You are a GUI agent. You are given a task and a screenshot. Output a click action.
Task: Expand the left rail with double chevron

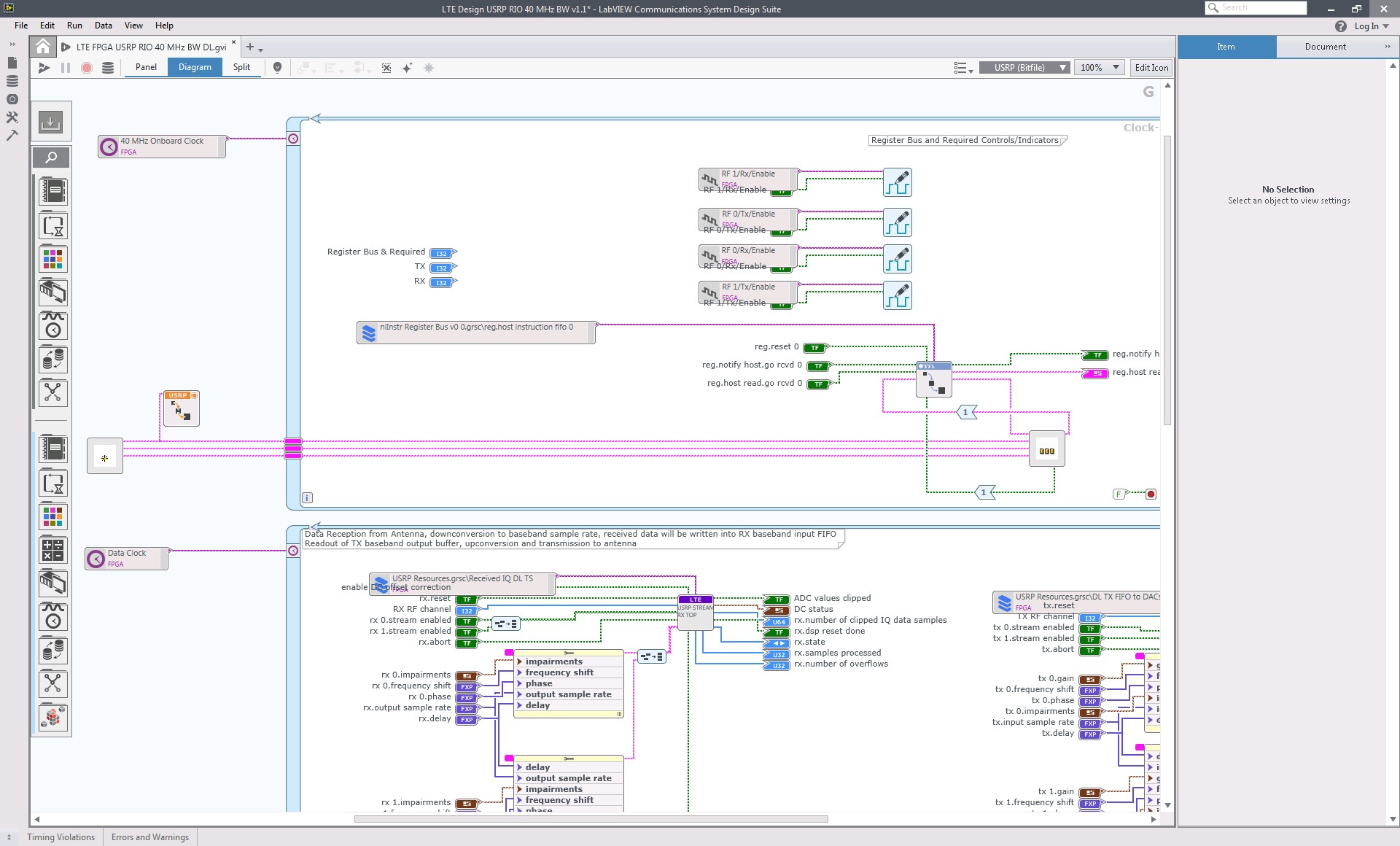12,44
